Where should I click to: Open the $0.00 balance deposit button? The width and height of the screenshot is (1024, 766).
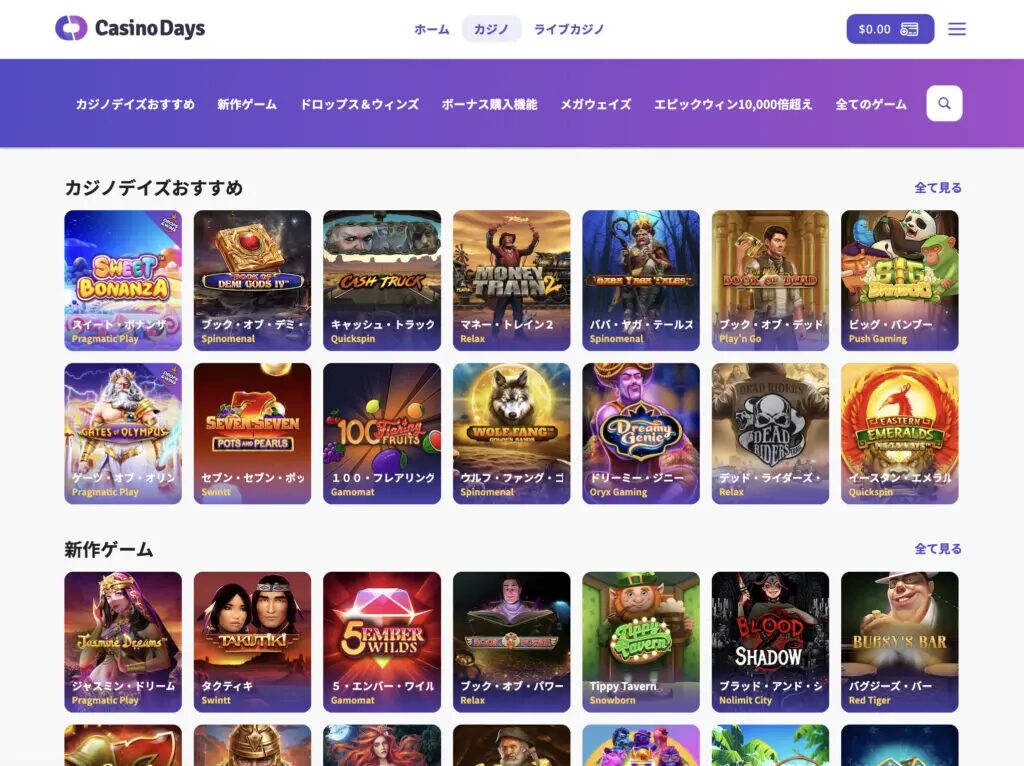[890, 29]
